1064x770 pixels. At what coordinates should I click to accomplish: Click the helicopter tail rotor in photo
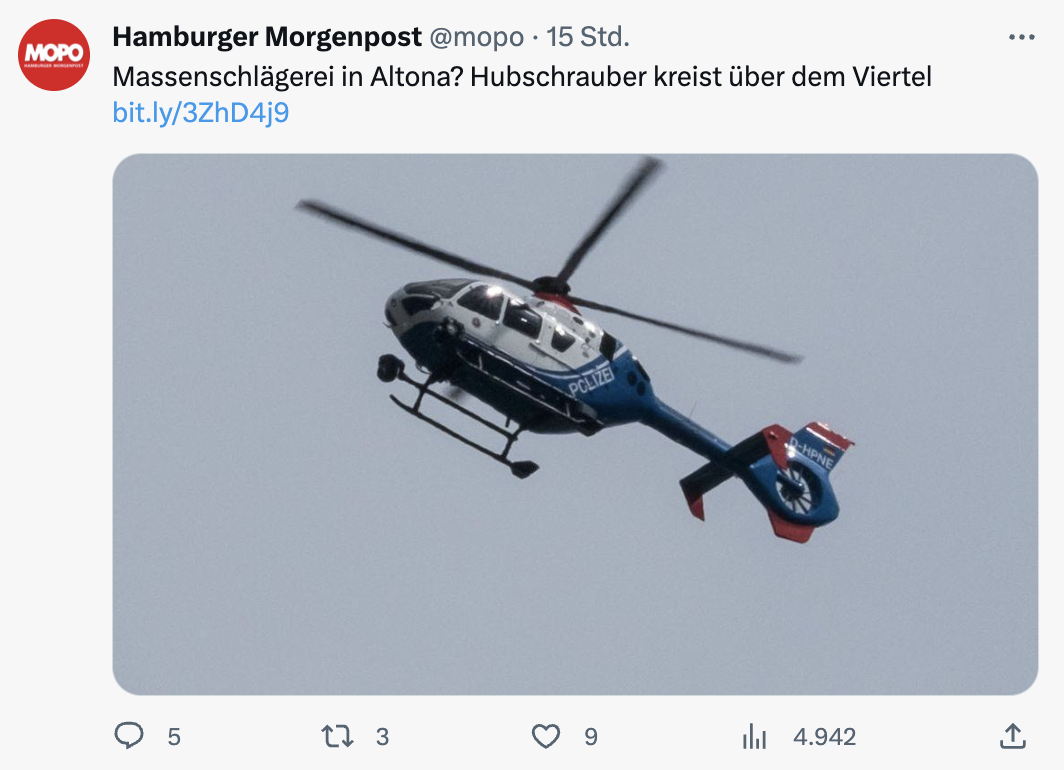[798, 490]
